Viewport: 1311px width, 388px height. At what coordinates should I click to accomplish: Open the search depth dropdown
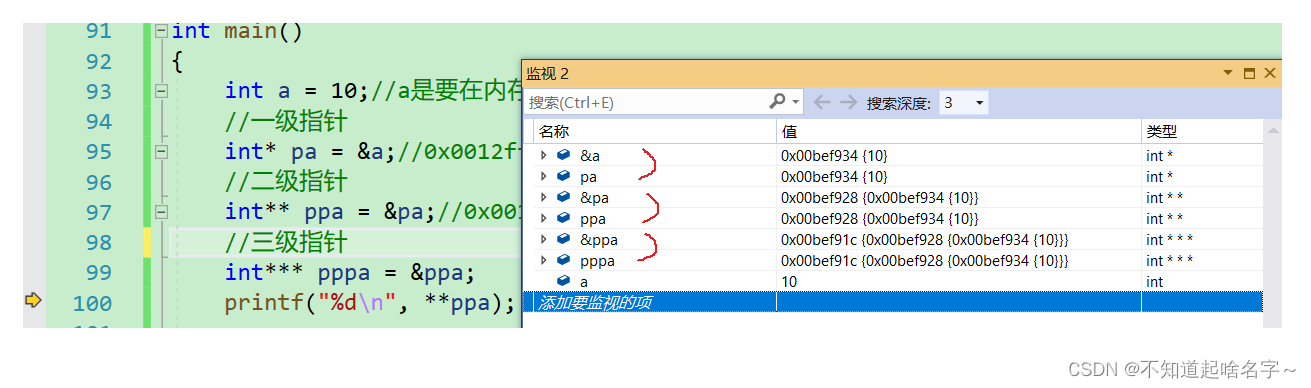[964, 102]
